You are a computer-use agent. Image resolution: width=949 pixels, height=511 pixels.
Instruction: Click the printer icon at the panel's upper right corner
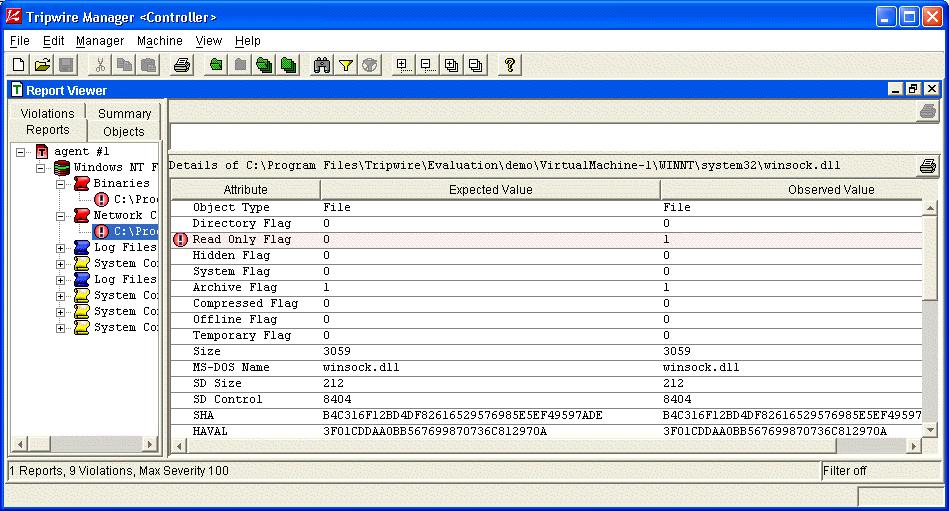pyautogui.click(x=927, y=111)
